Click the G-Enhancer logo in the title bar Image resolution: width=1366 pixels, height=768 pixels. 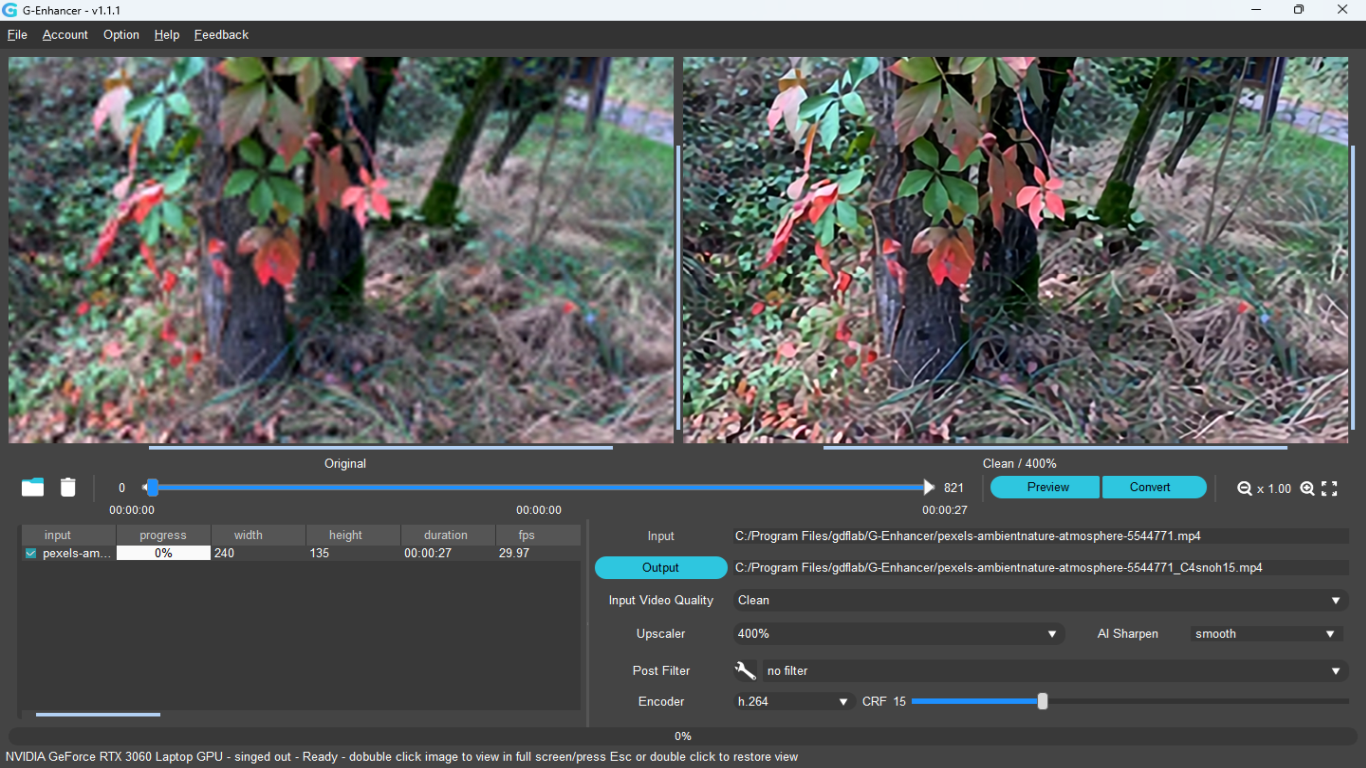tap(10, 10)
